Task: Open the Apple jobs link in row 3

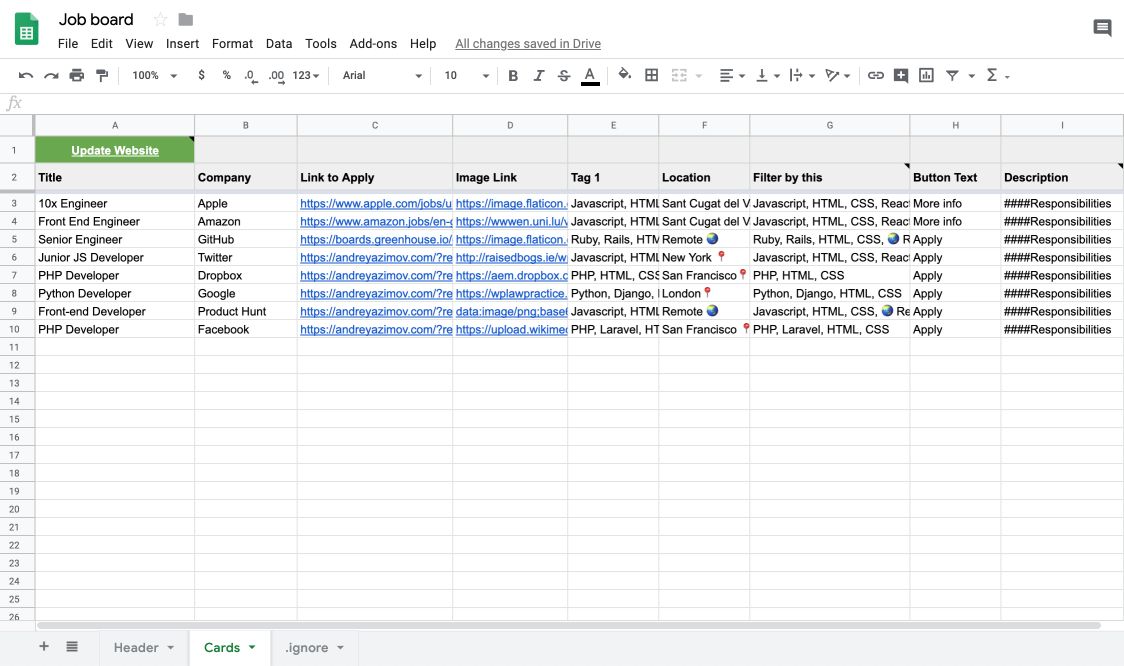Action: [x=375, y=204]
